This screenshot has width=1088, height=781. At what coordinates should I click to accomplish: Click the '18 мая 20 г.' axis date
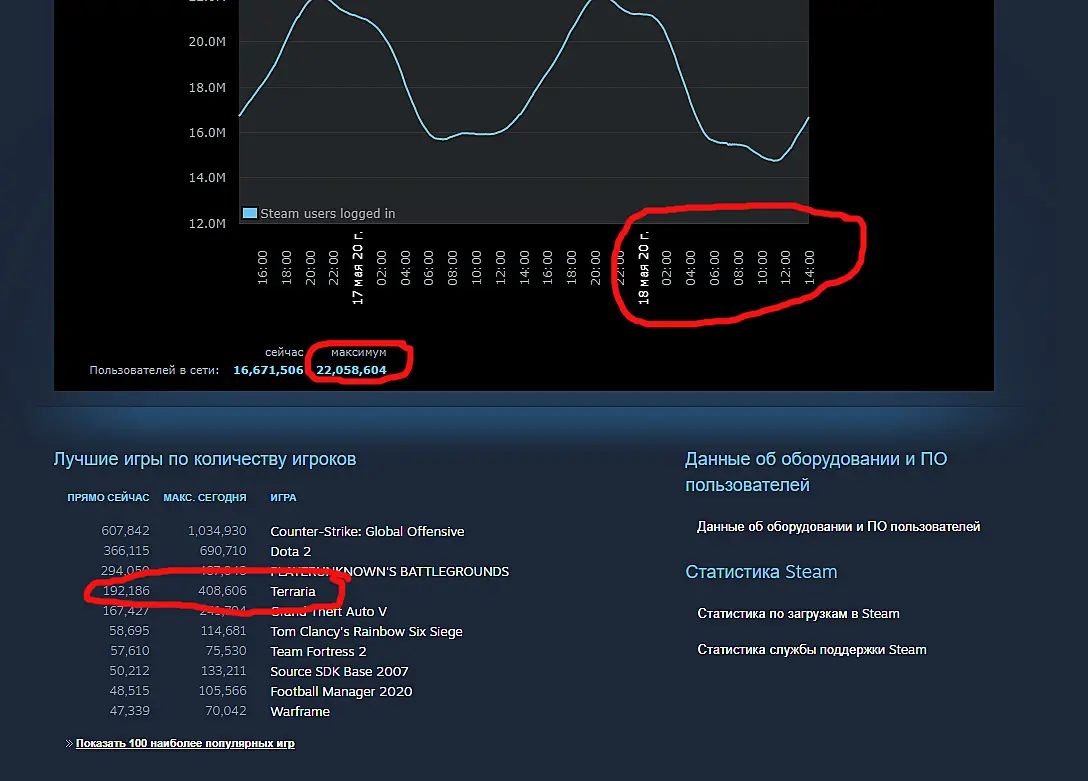pyautogui.click(x=643, y=268)
